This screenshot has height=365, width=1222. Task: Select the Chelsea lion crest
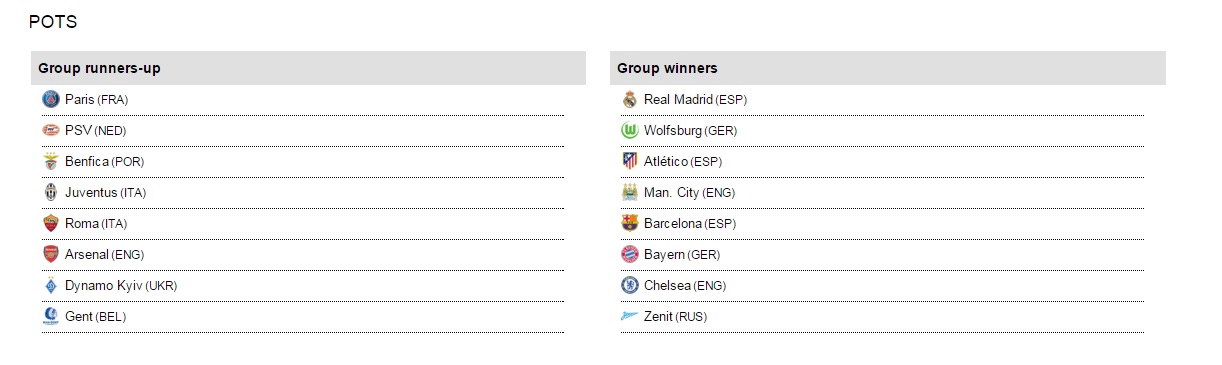click(630, 285)
